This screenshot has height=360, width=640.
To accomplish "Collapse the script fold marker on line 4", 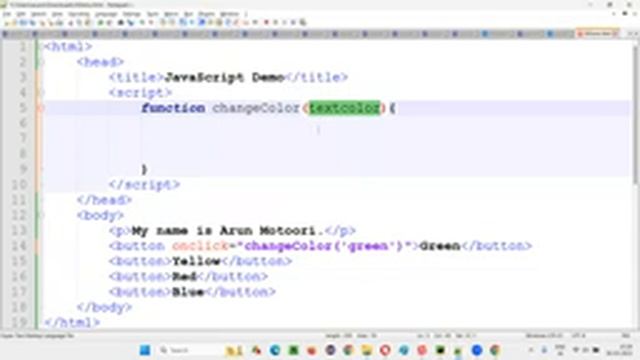I will click(x=40, y=93).
